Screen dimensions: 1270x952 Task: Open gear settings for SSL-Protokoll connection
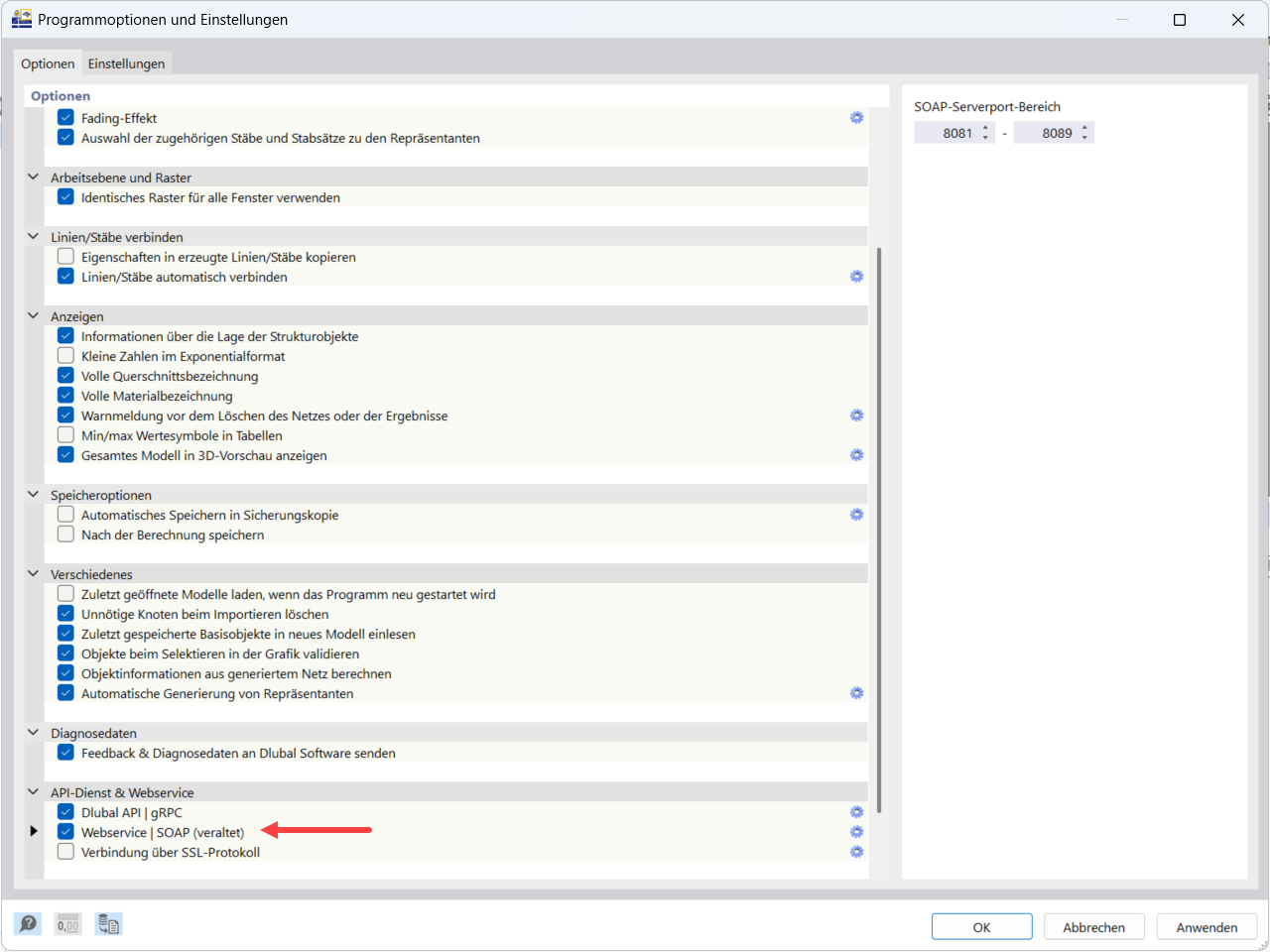click(856, 851)
